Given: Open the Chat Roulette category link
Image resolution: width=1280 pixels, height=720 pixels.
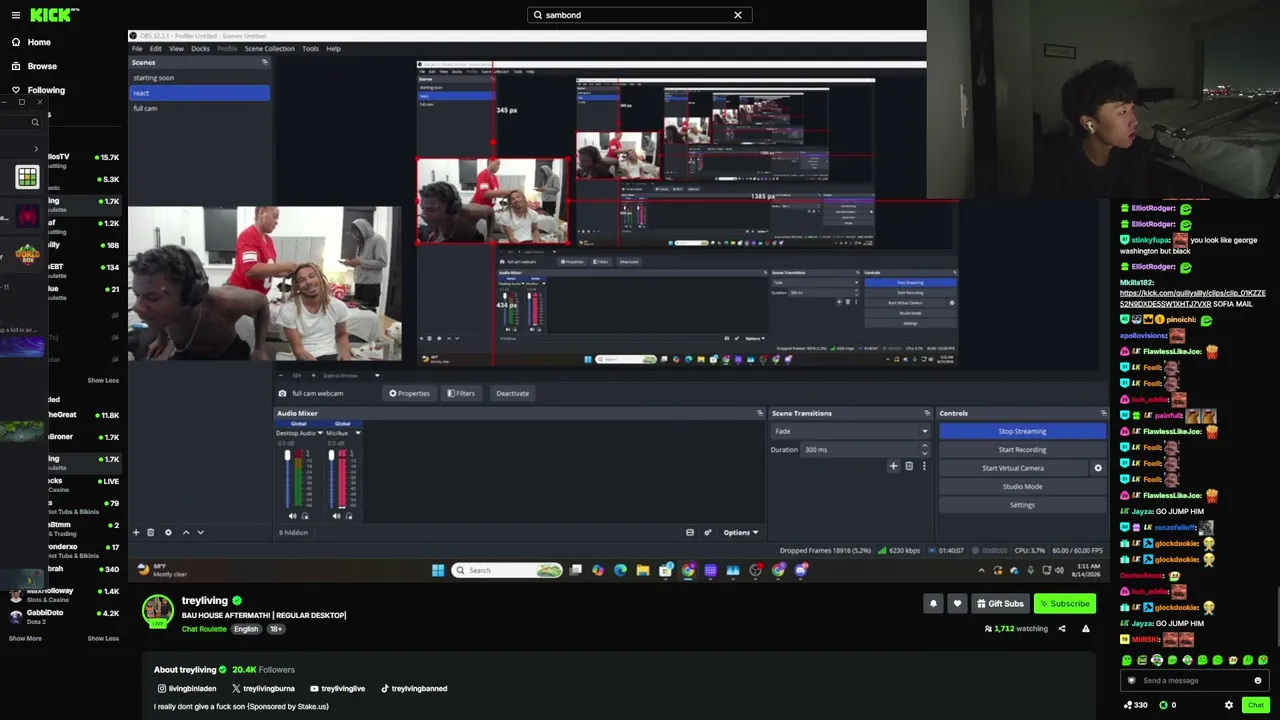Looking at the screenshot, I should (x=204, y=629).
